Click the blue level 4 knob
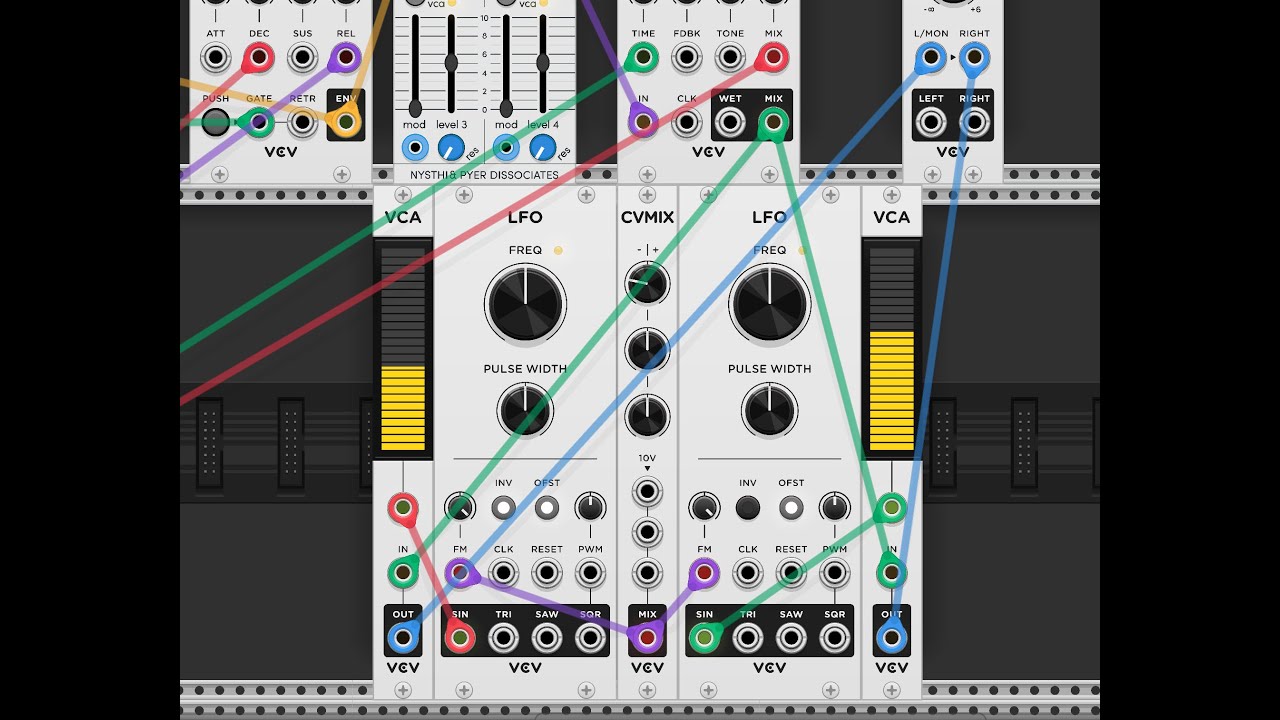Image resolution: width=1280 pixels, height=720 pixels. coord(543,148)
